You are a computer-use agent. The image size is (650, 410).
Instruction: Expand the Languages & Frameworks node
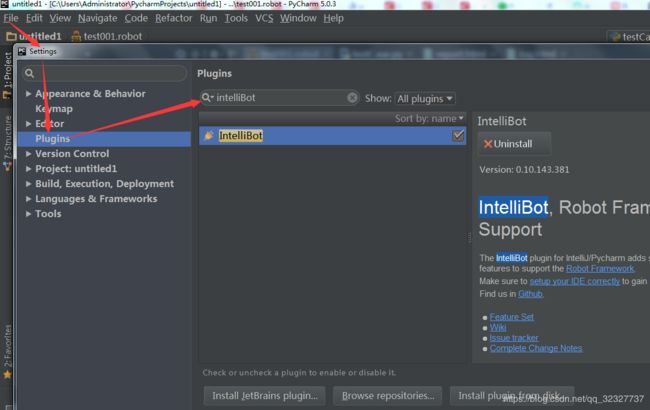29,199
